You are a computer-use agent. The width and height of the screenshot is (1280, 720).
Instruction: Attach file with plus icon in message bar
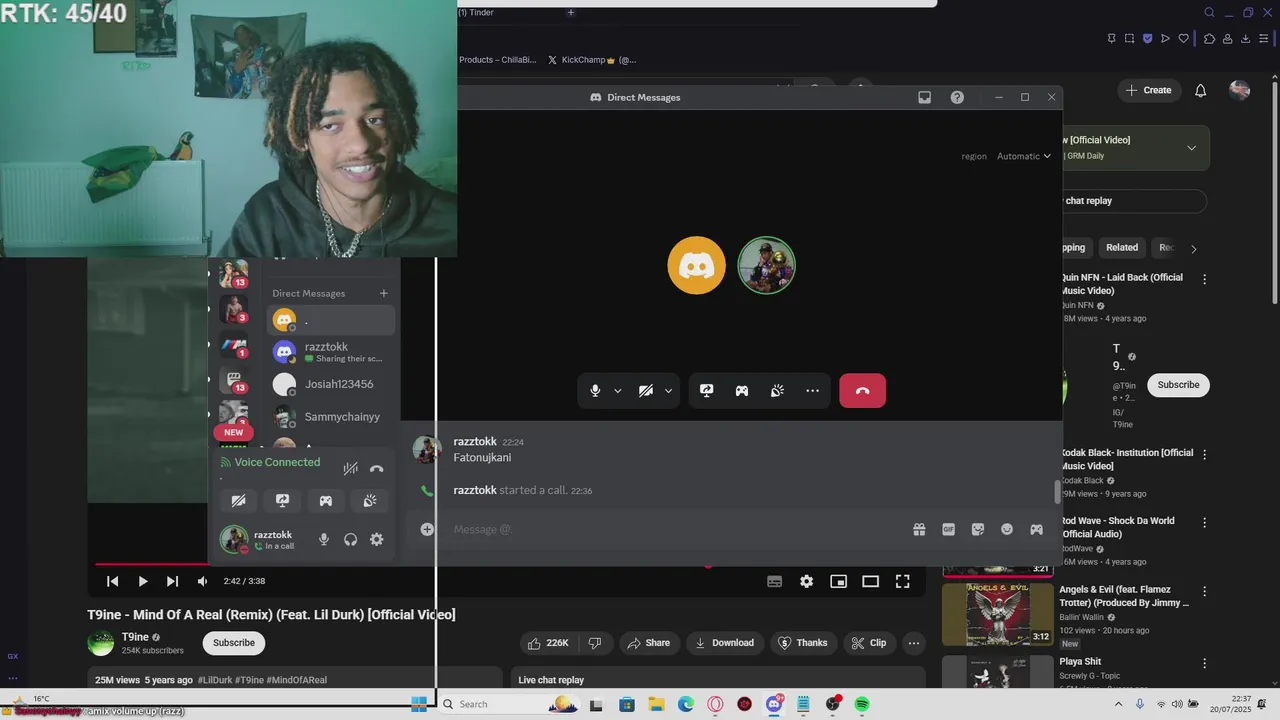coord(427,529)
